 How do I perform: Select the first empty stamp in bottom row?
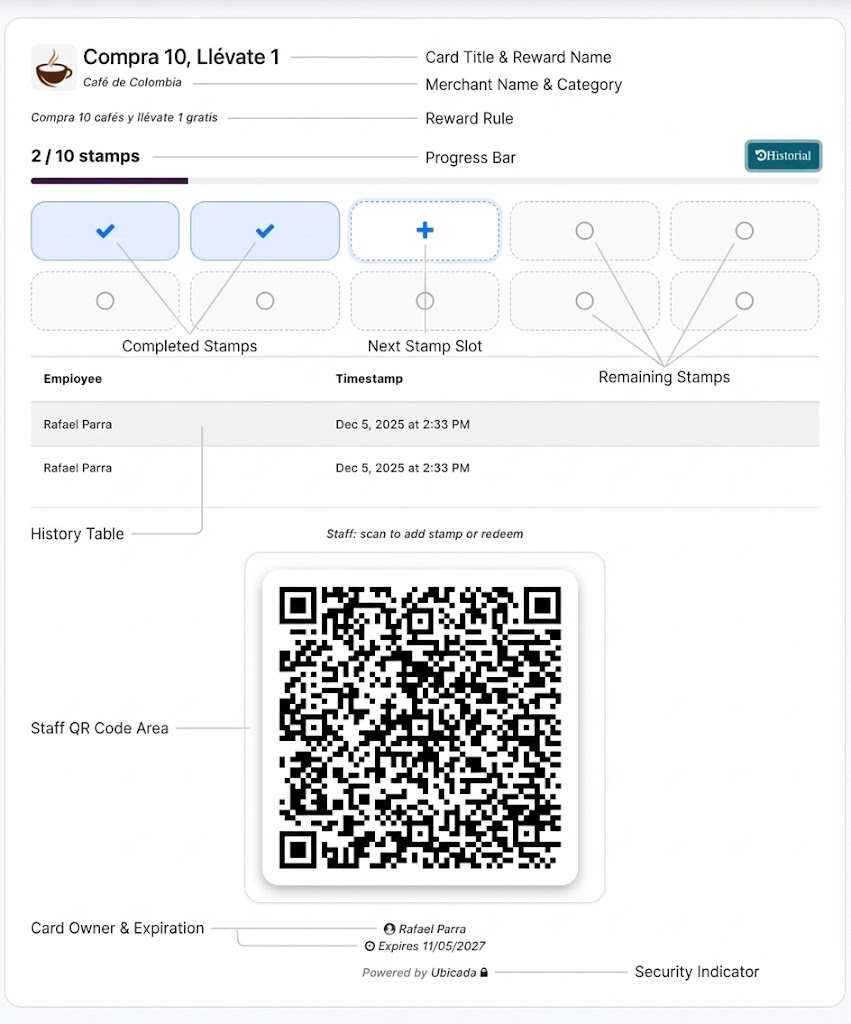[105, 300]
